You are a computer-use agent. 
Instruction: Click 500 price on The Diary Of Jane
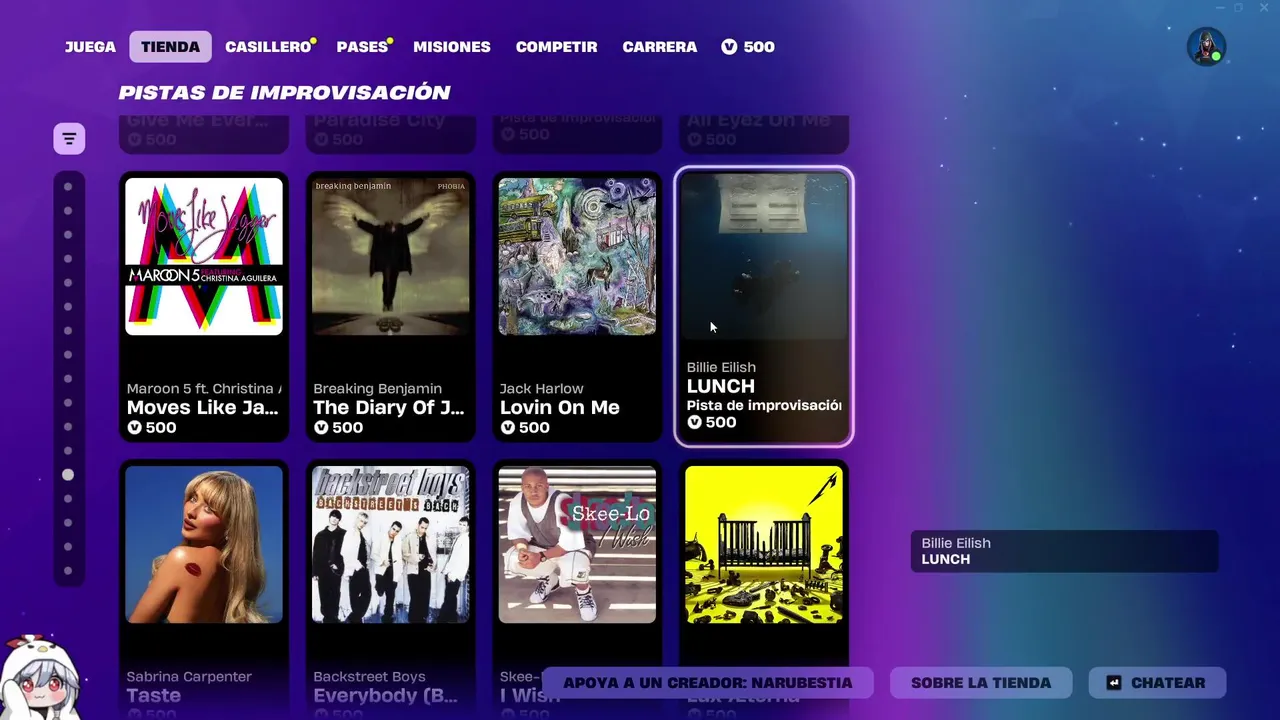coord(338,428)
